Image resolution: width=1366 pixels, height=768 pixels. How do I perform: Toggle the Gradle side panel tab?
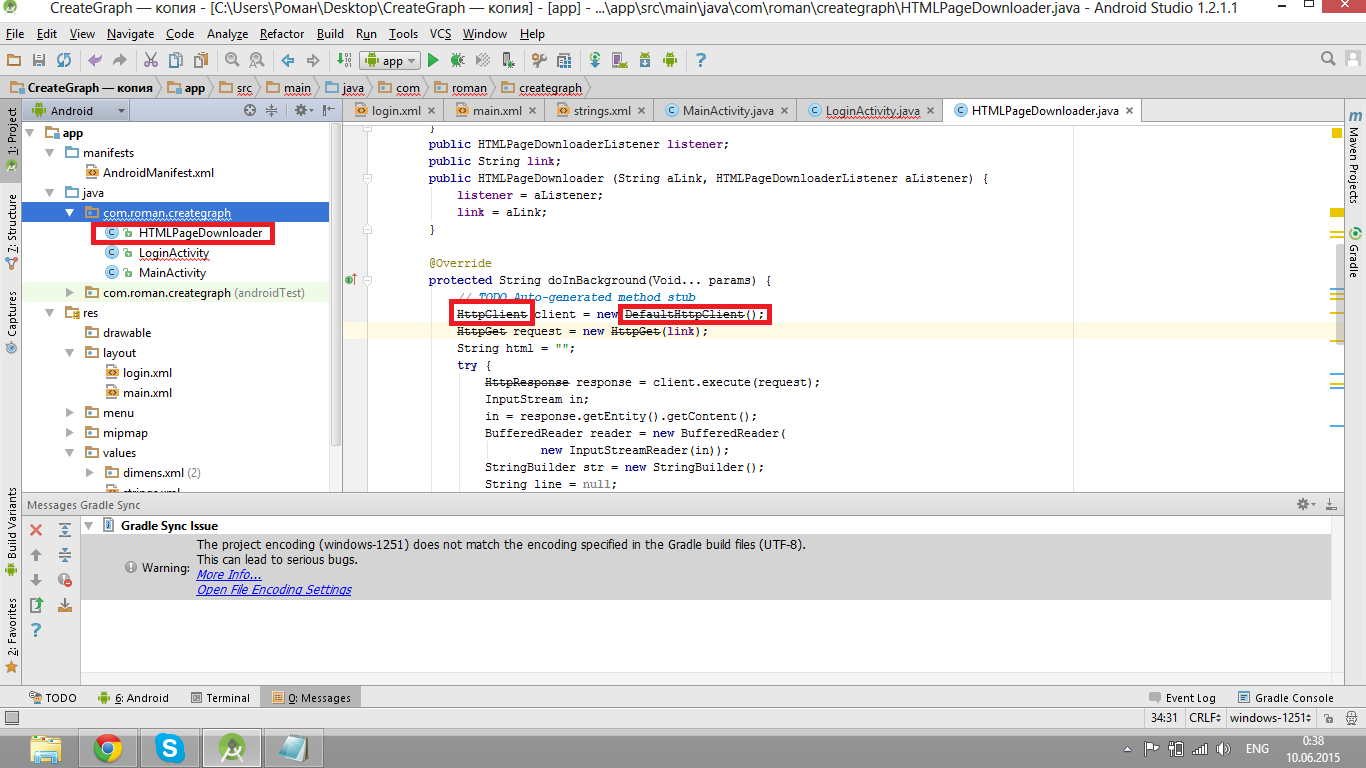point(1353,254)
